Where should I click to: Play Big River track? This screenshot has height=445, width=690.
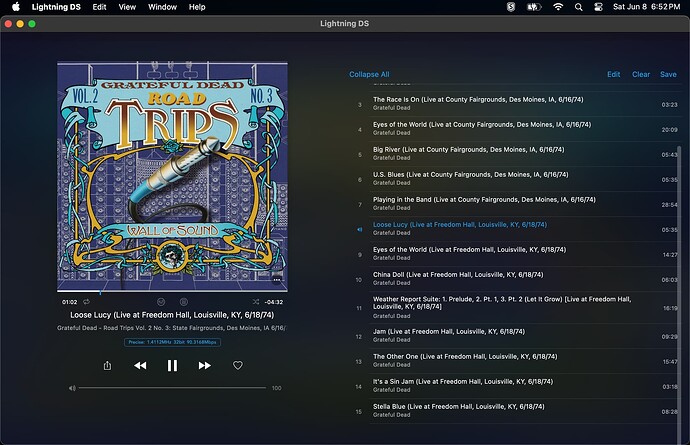[x=517, y=154]
